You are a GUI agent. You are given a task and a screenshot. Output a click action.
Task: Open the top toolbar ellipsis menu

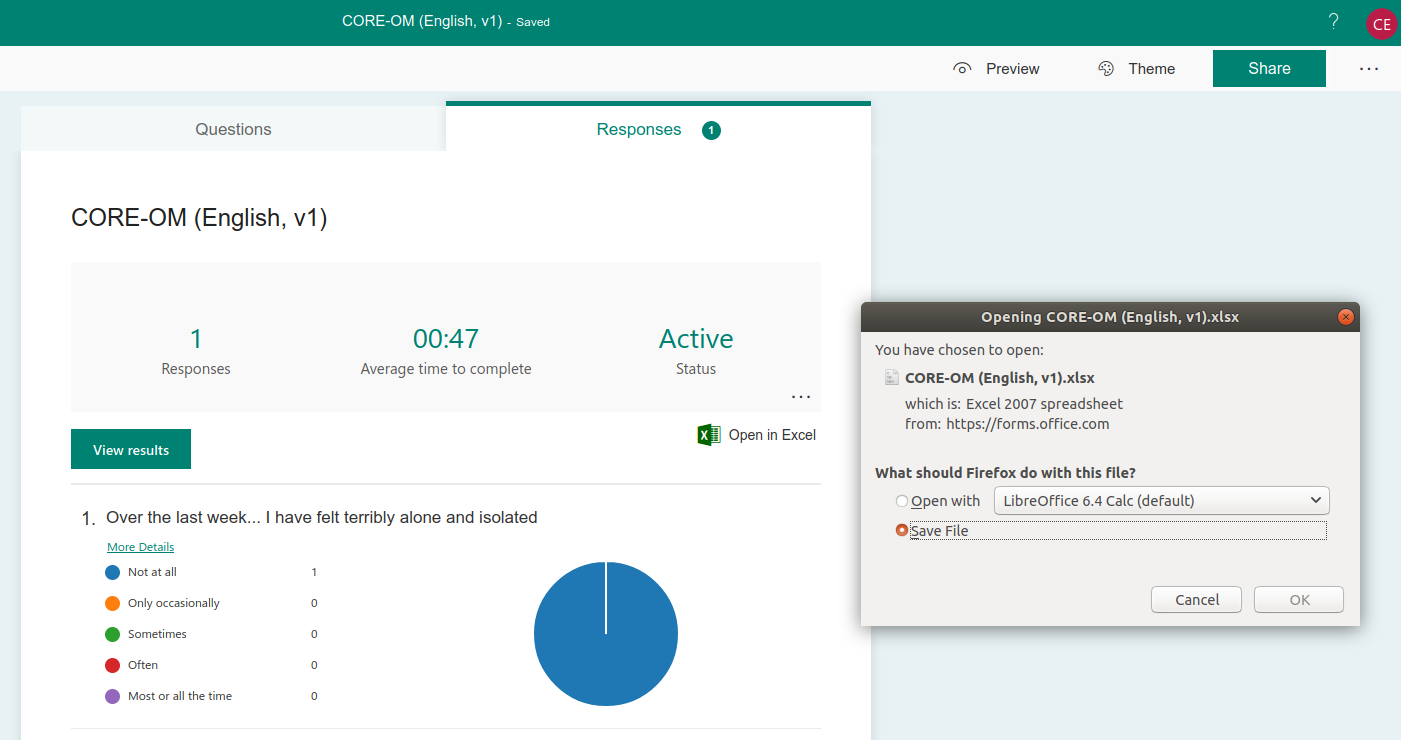1368,68
